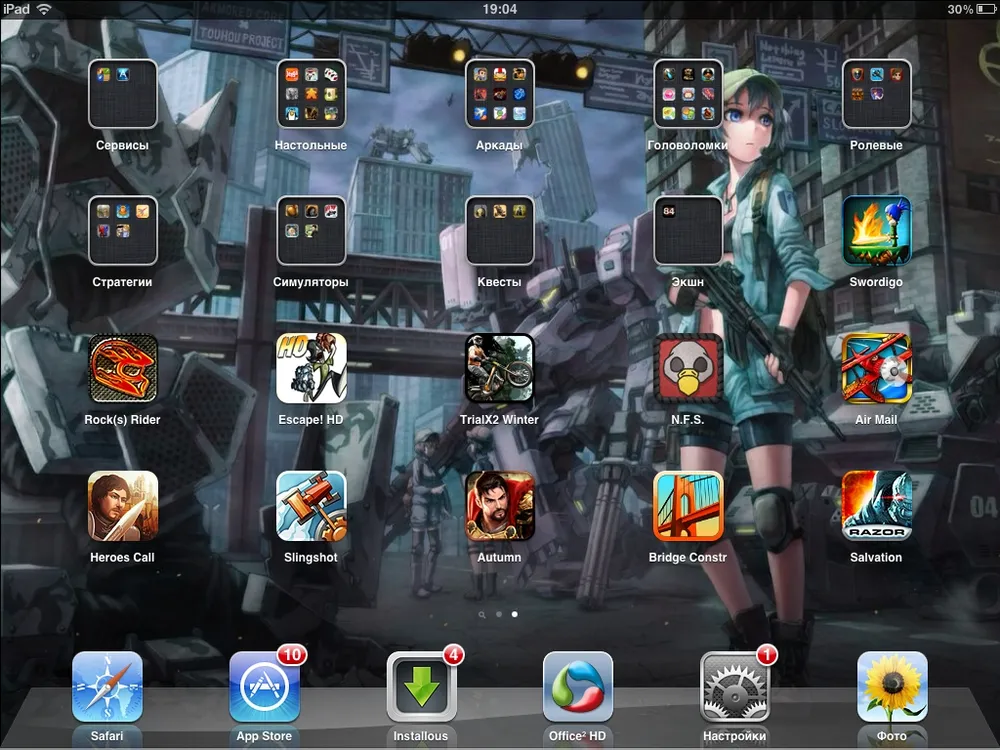Viewport: 1000px width, 750px height.
Task: Launch the Swordigo game
Action: tap(876, 230)
